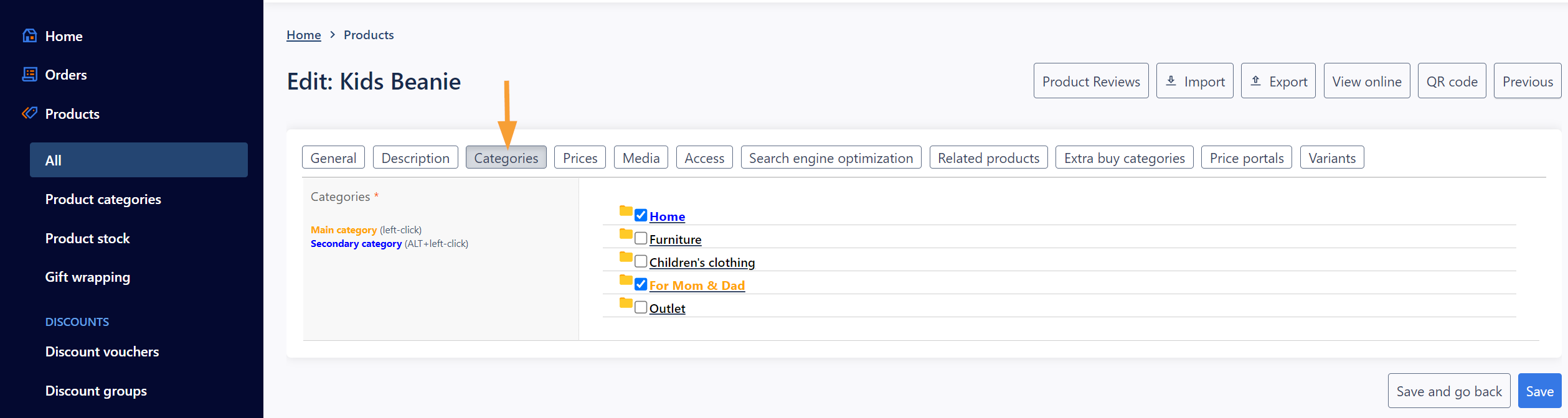Click the For Mom & Dad link
Viewport: 1568px width, 418px height.
click(697, 286)
